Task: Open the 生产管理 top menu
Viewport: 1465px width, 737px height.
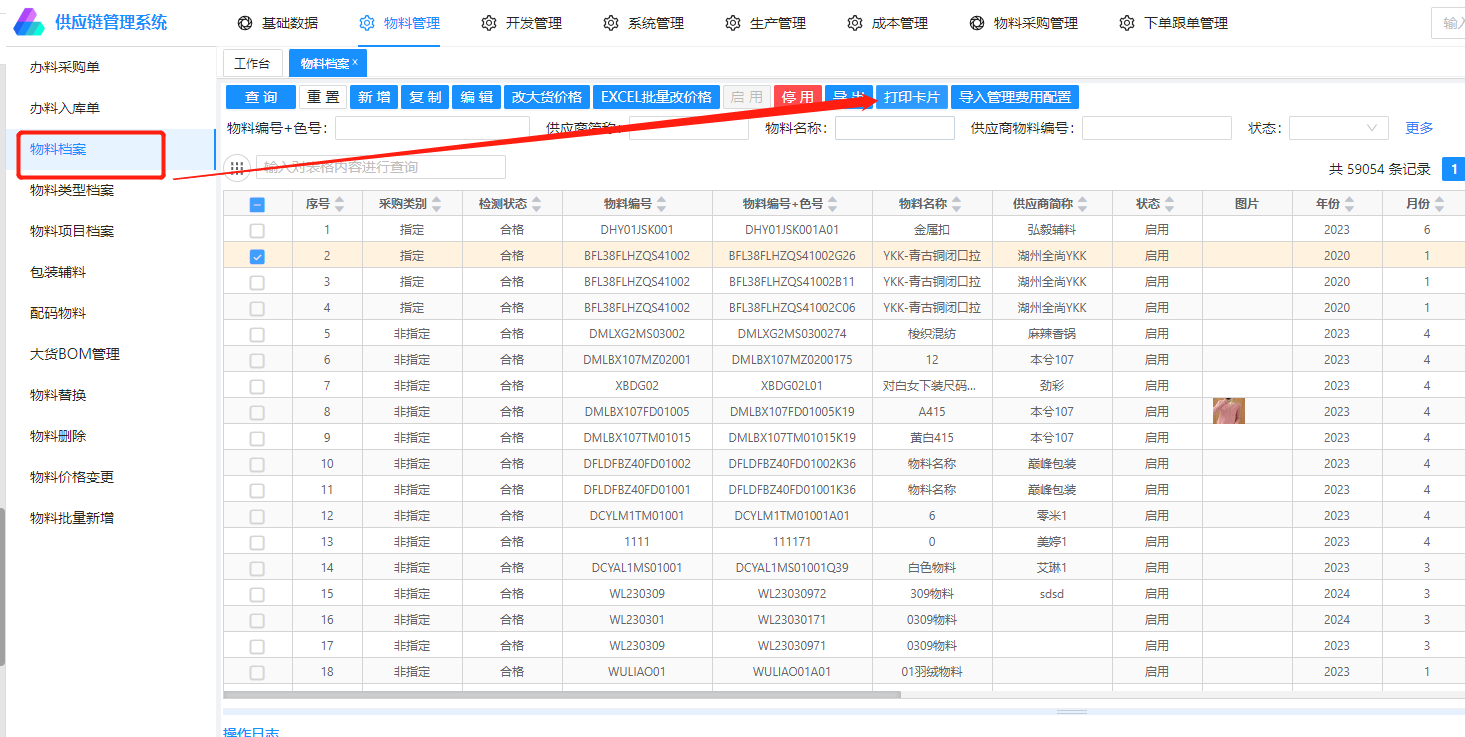Action: click(x=777, y=23)
